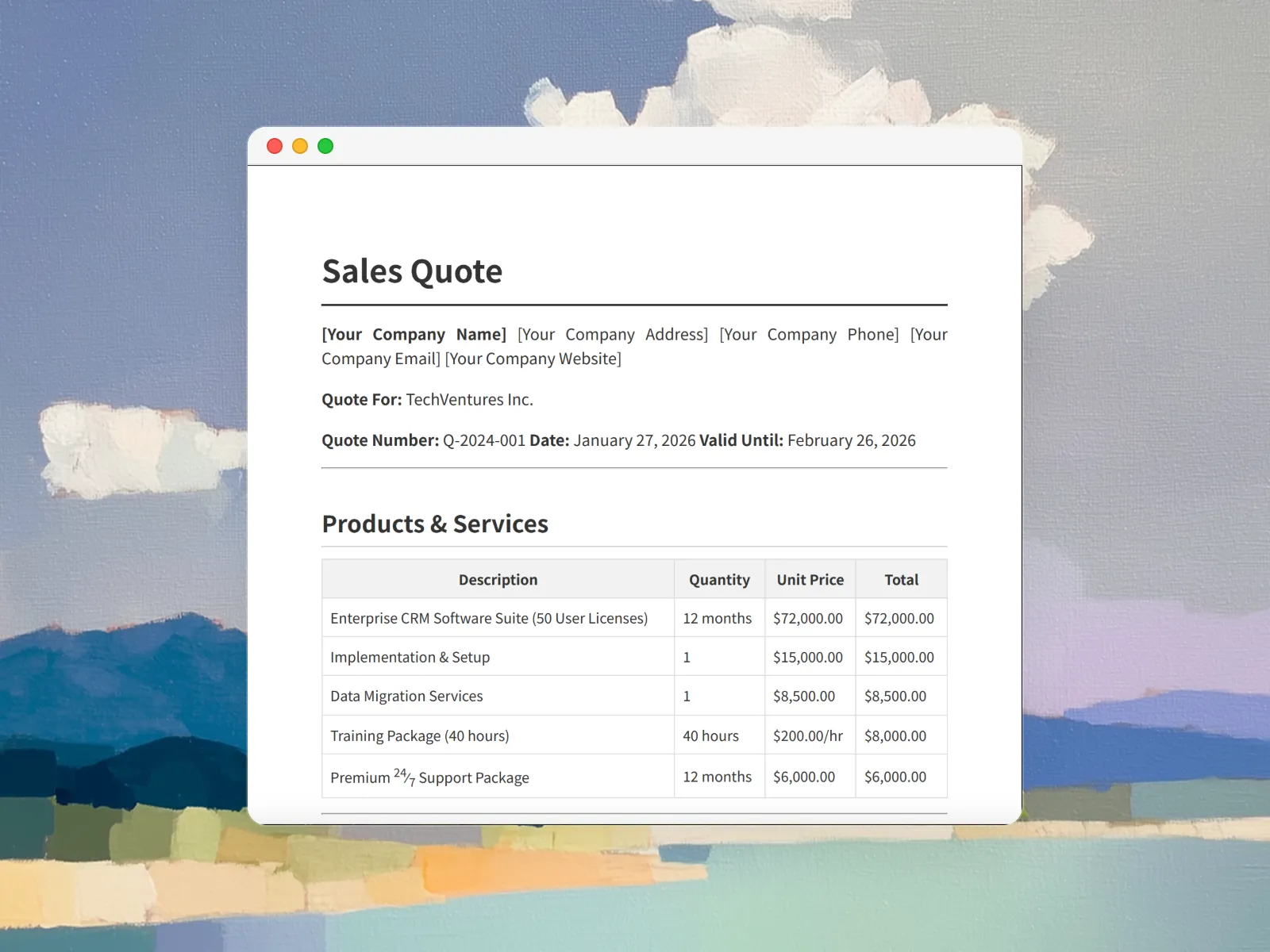Click the [Your Company Website] placeholder text

(x=533, y=359)
